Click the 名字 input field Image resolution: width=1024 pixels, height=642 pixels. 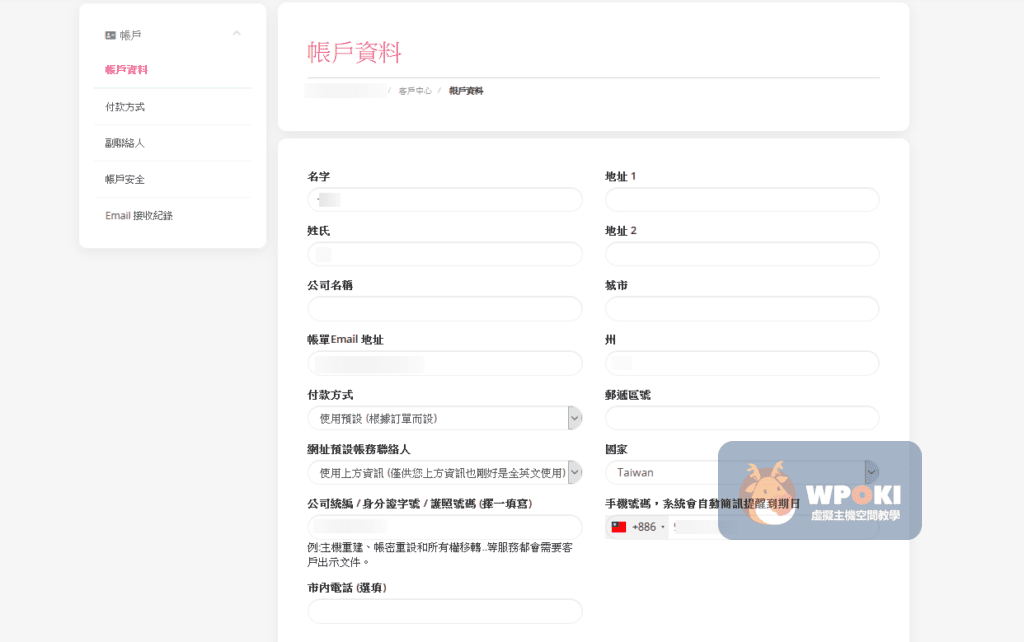(x=445, y=200)
